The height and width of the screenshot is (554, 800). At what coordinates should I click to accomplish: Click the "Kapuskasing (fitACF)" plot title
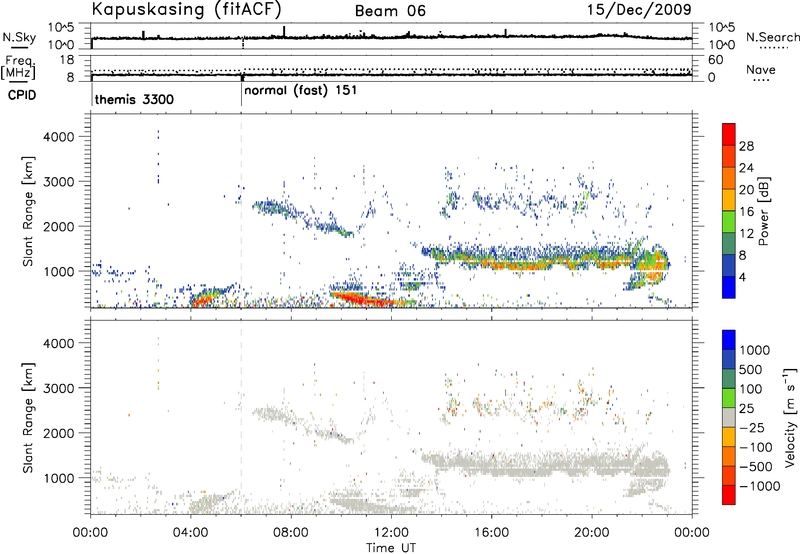(x=186, y=9)
